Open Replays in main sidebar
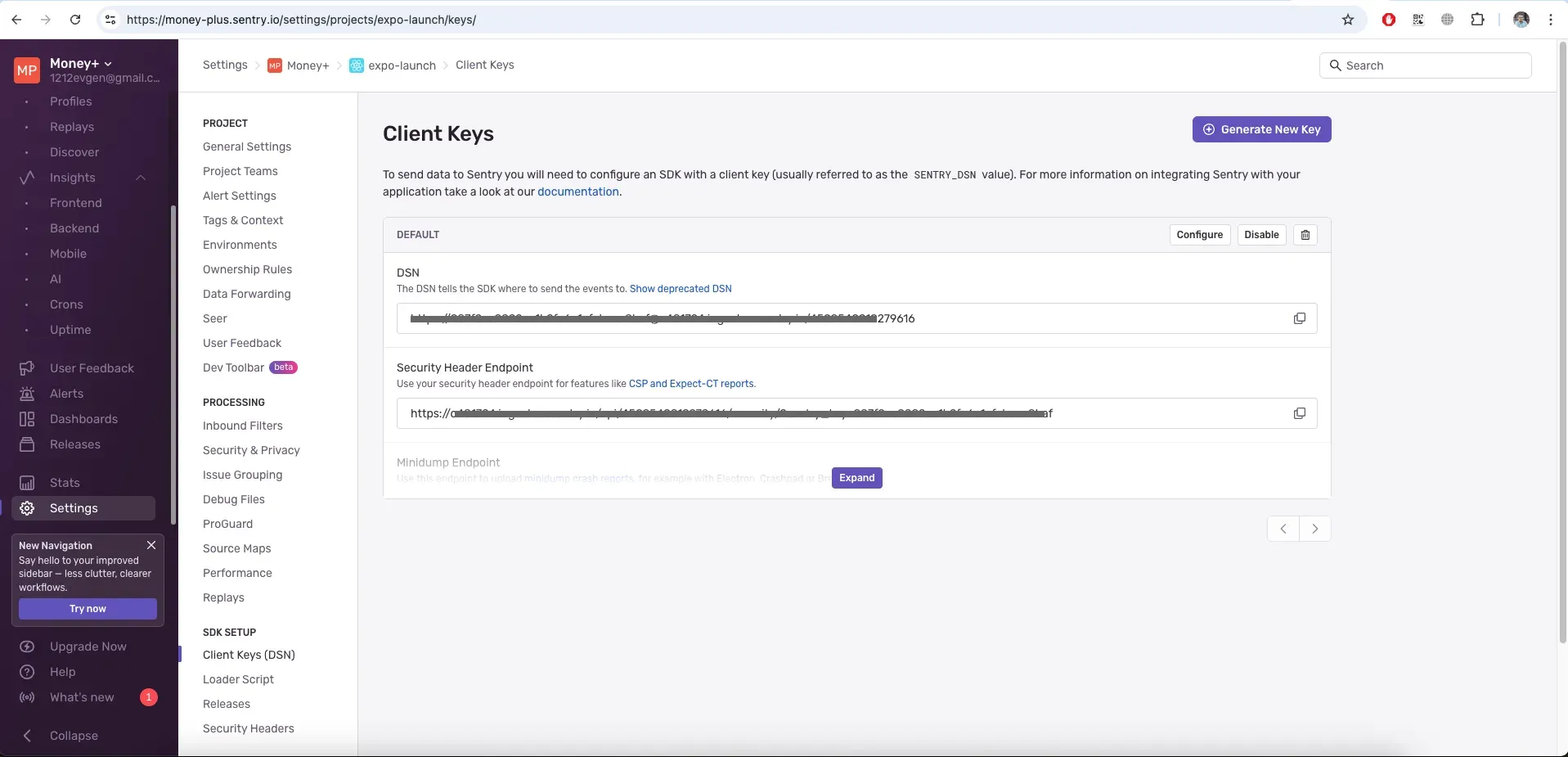1568x757 pixels. [72, 127]
